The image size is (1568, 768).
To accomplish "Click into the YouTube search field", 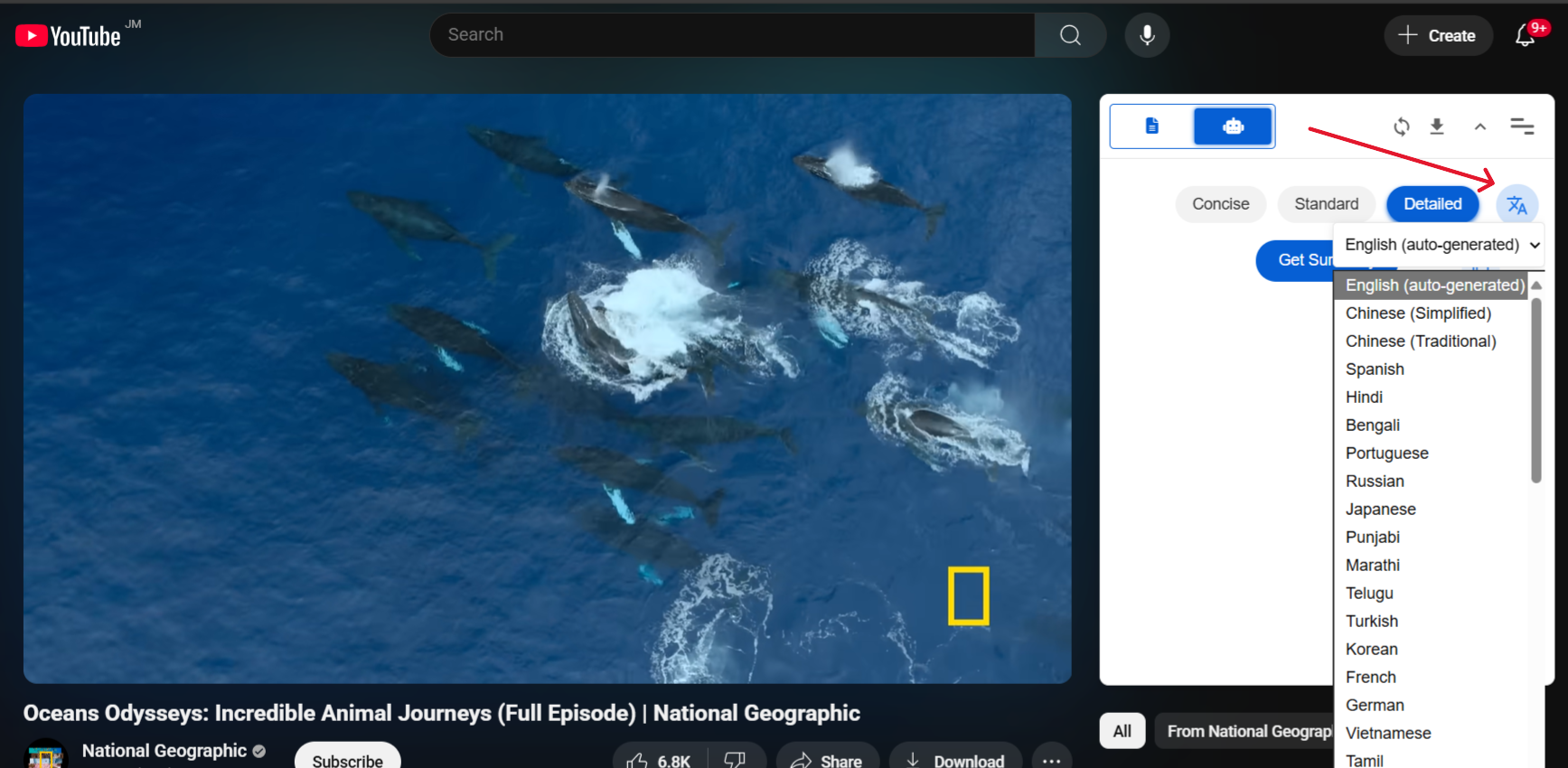I will (x=732, y=35).
